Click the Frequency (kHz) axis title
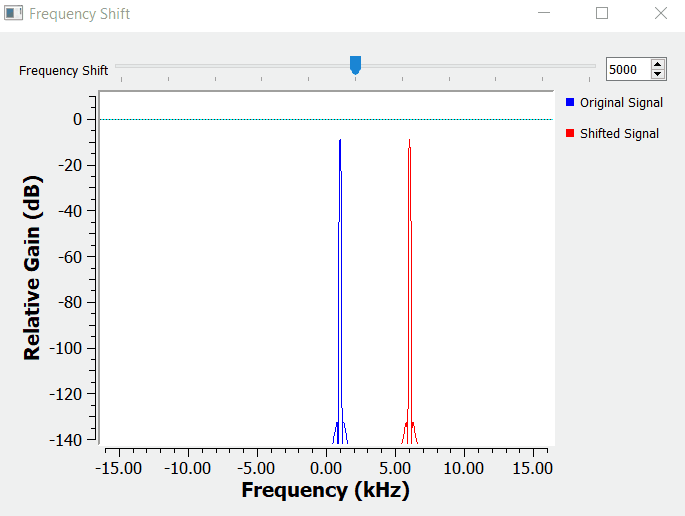This screenshot has width=685, height=516. tap(325, 490)
